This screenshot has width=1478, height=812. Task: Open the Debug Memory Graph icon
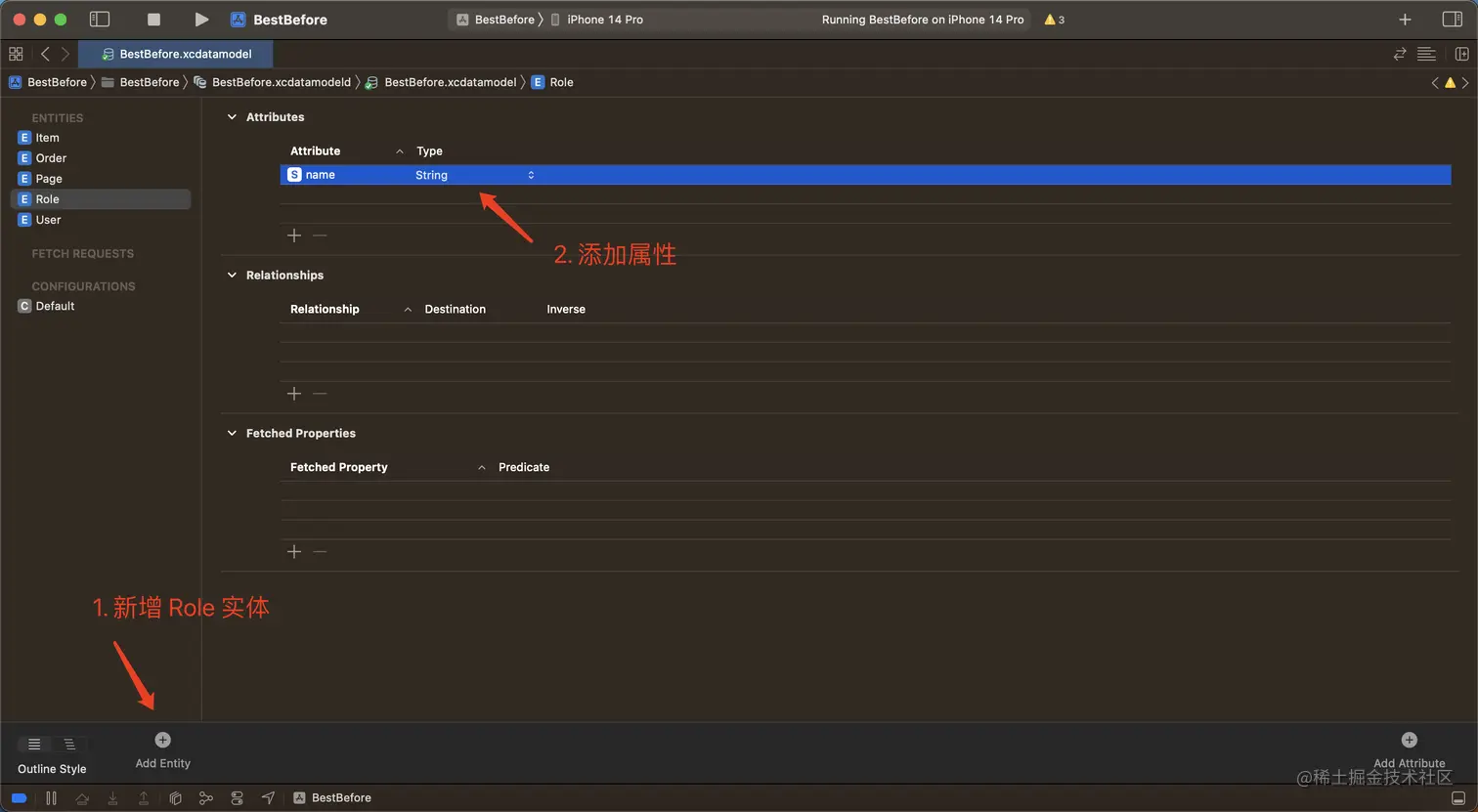point(205,798)
